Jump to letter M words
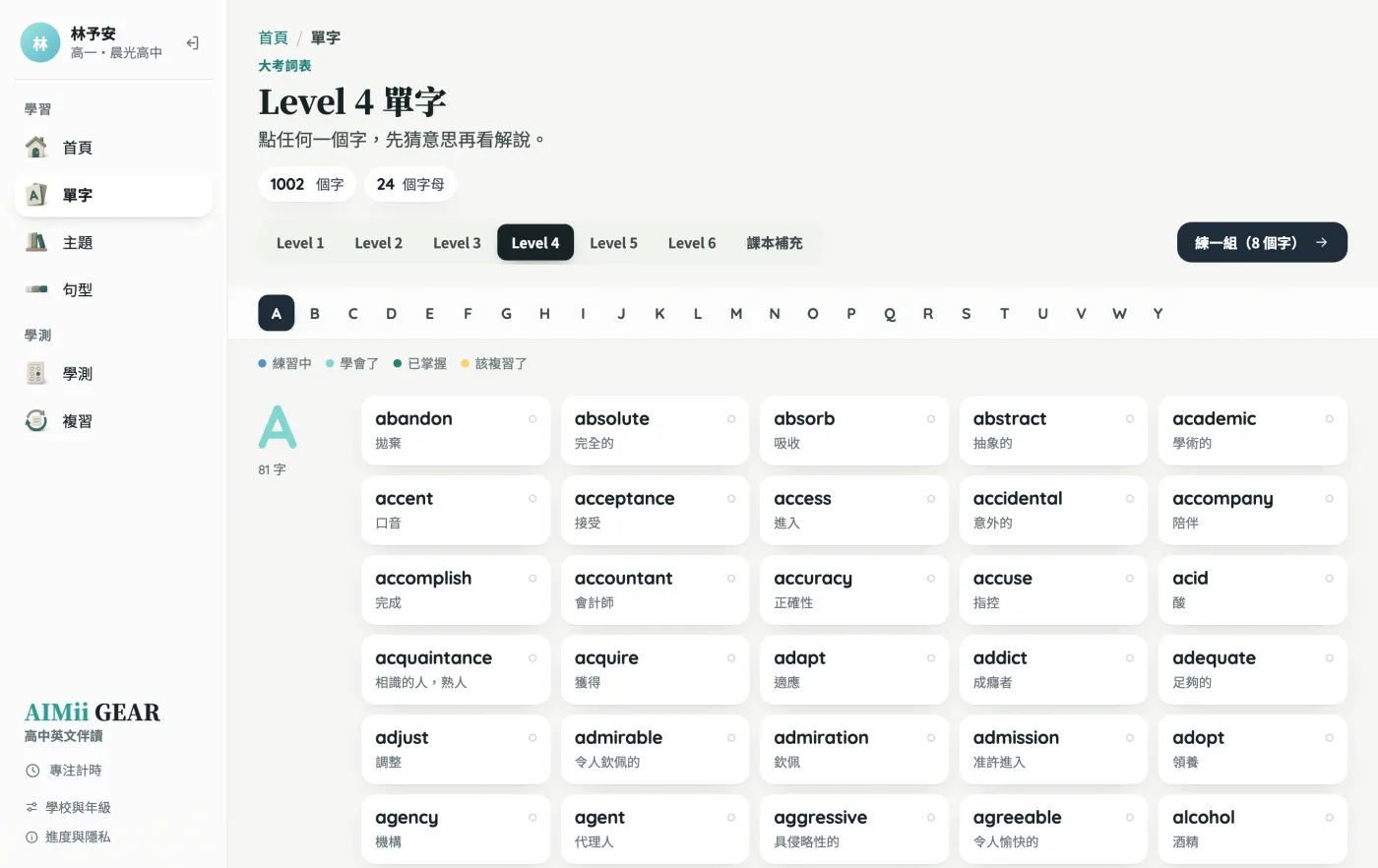Viewport: 1378px width, 868px height. pyautogui.click(x=736, y=313)
